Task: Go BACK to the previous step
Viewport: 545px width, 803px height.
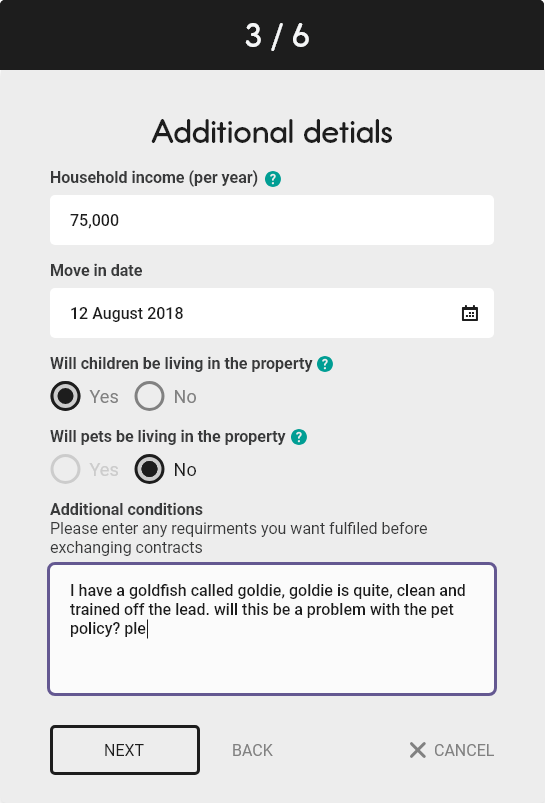Action: pos(252,750)
